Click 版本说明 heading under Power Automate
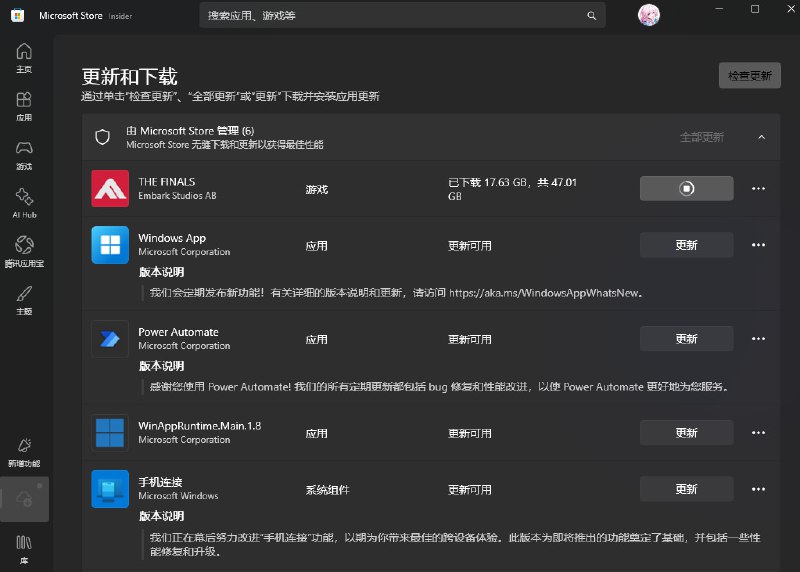800x572 pixels. point(161,366)
